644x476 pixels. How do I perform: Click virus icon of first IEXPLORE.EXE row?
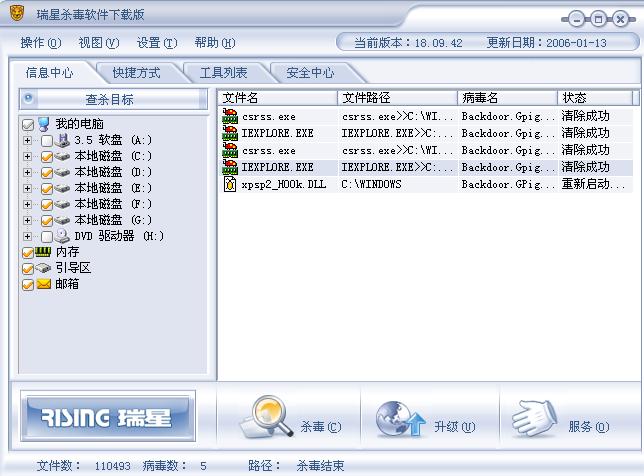pyautogui.click(x=230, y=133)
